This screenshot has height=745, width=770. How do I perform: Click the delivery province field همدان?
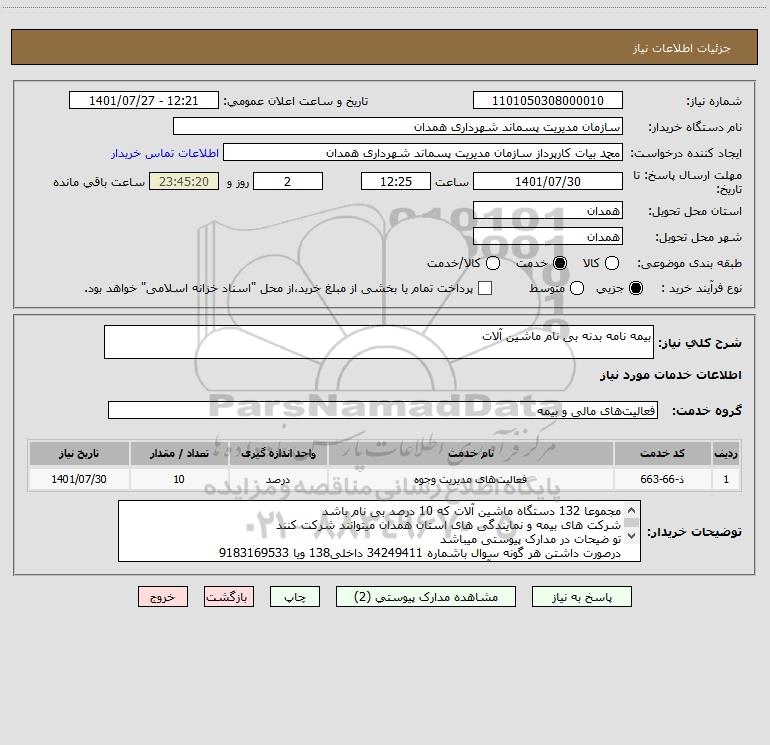(x=548, y=210)
